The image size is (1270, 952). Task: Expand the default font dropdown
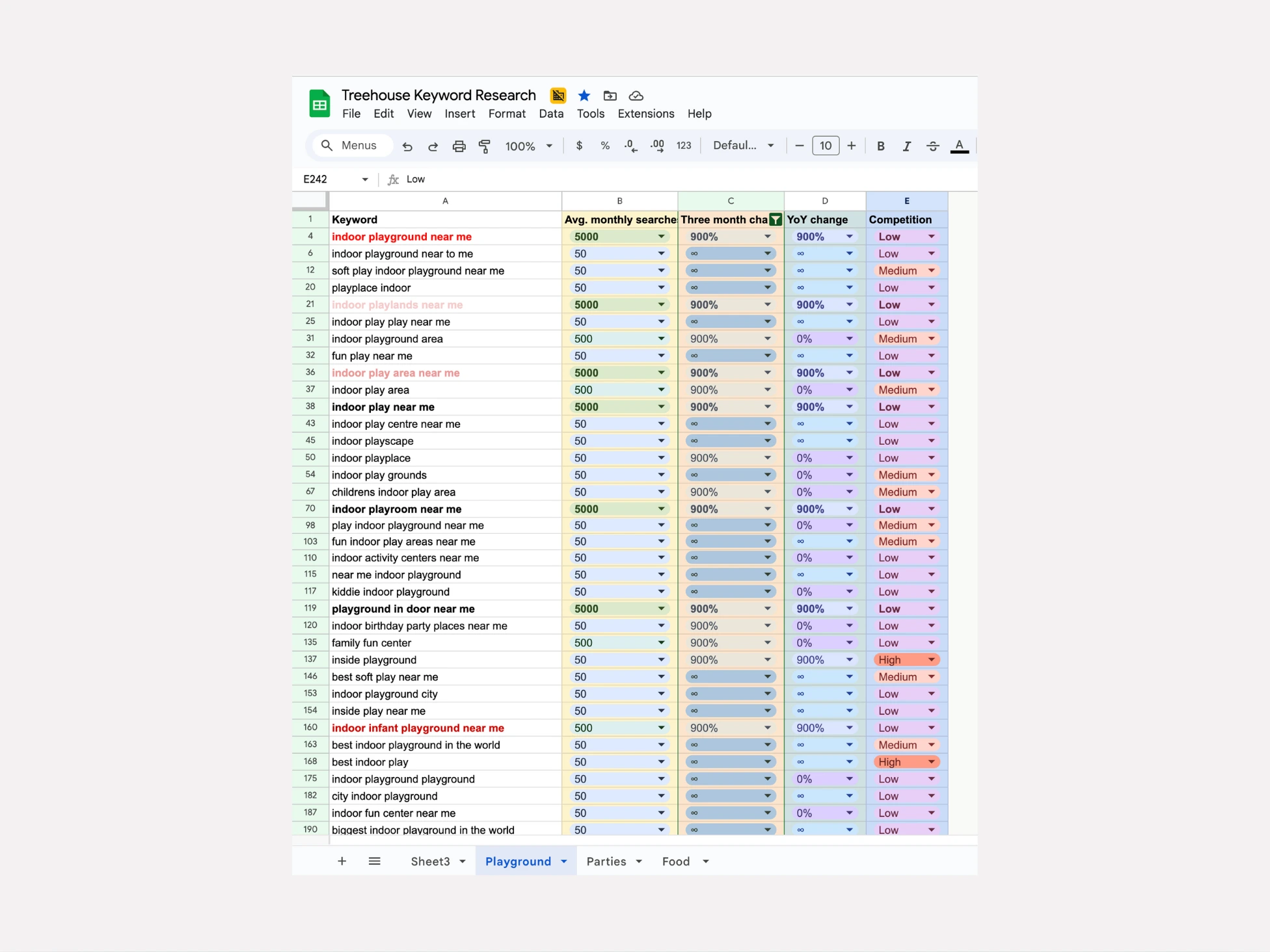coord(743,146)
